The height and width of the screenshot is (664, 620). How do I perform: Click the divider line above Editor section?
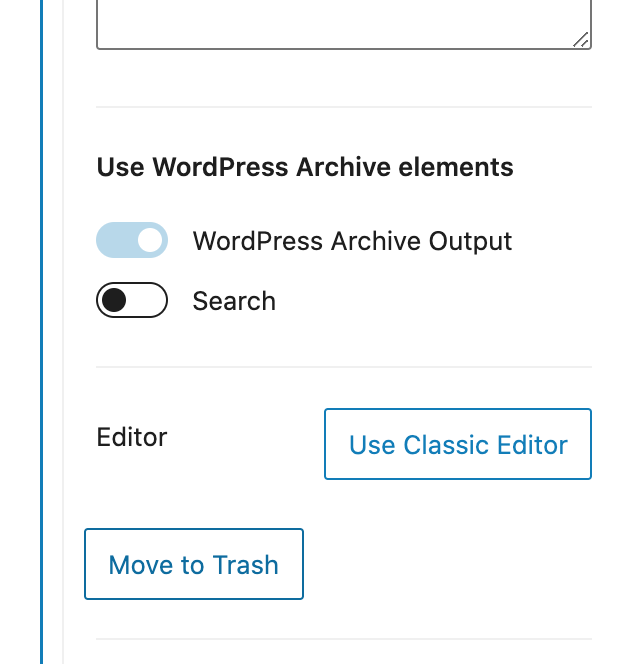click(344, 367)
